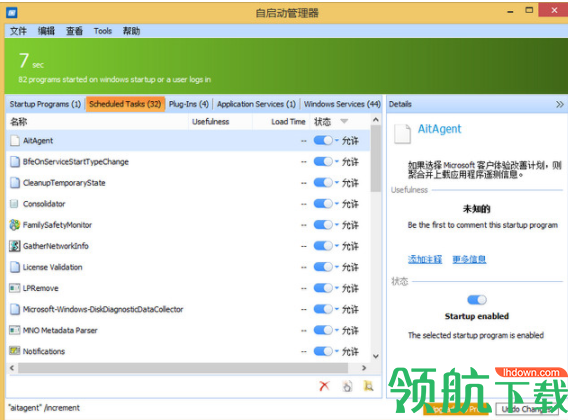Open the 文件 menu
568x420 pixels.
pos(18,31)
